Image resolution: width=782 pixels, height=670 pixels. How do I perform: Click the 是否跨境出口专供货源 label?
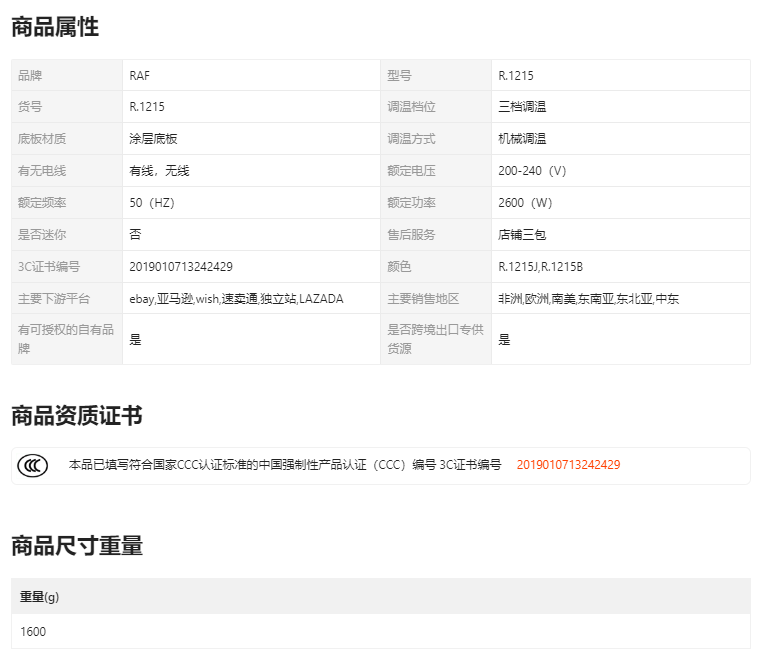click(435, 339)
